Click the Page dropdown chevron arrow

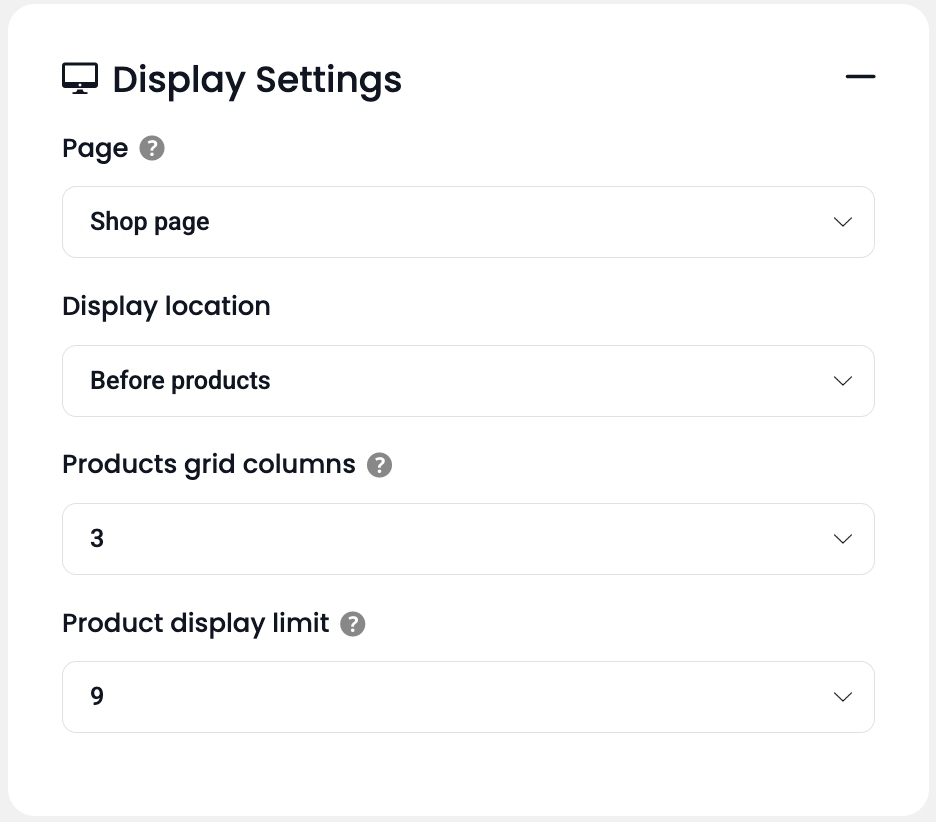click(843, 222)
